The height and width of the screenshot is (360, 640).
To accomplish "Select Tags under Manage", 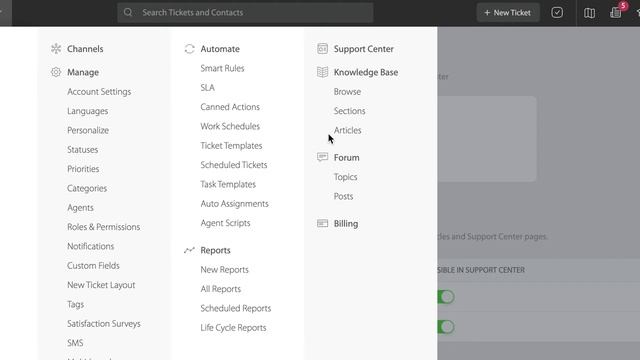I will point(76,304).
